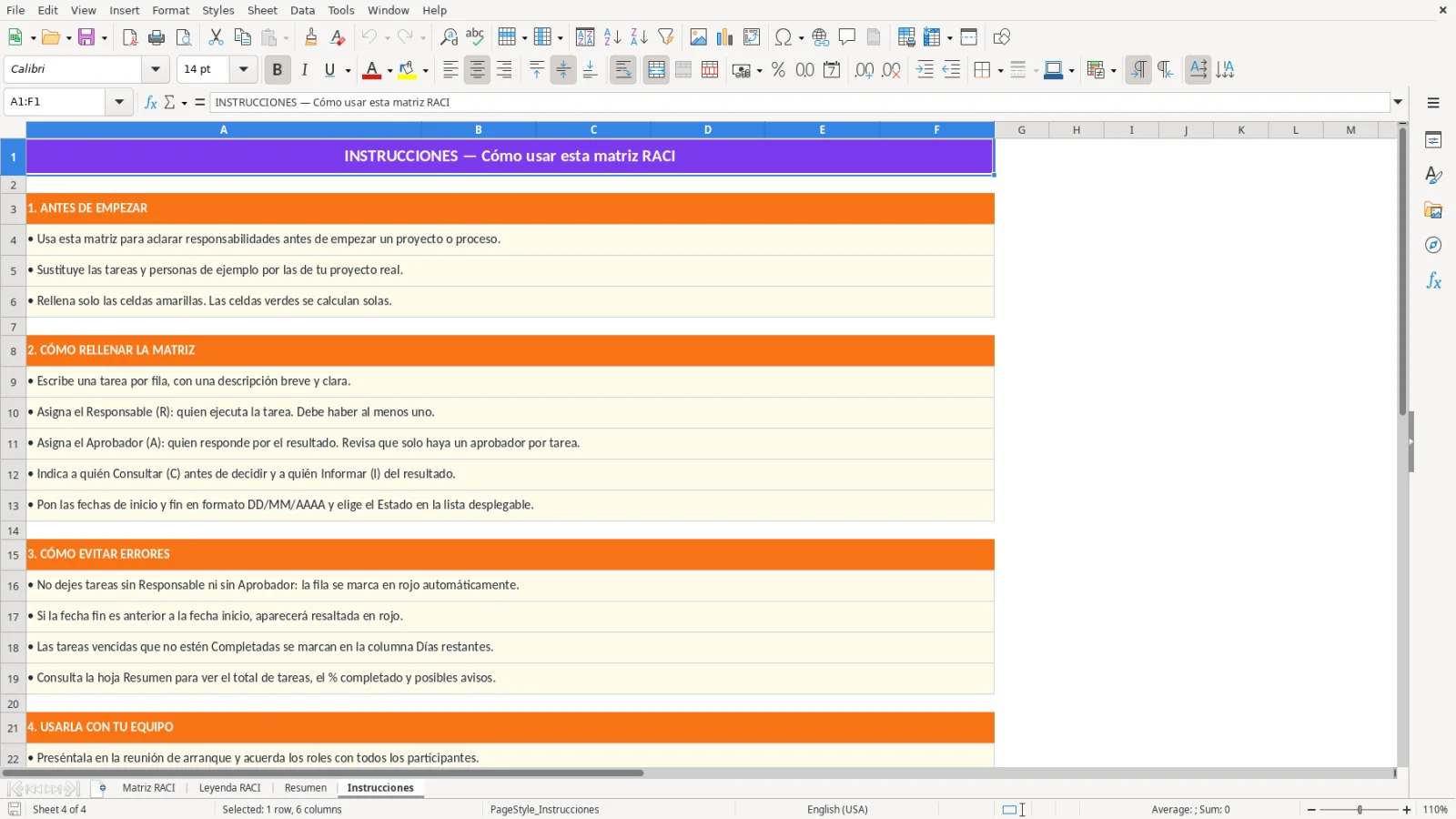Open the sidebar Navigator compass icon

(1433, 246)
